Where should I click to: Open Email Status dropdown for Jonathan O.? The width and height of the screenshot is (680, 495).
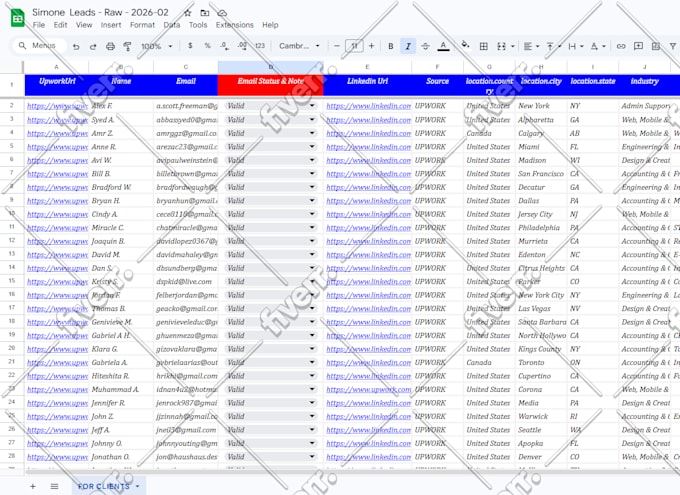[312, 457]
